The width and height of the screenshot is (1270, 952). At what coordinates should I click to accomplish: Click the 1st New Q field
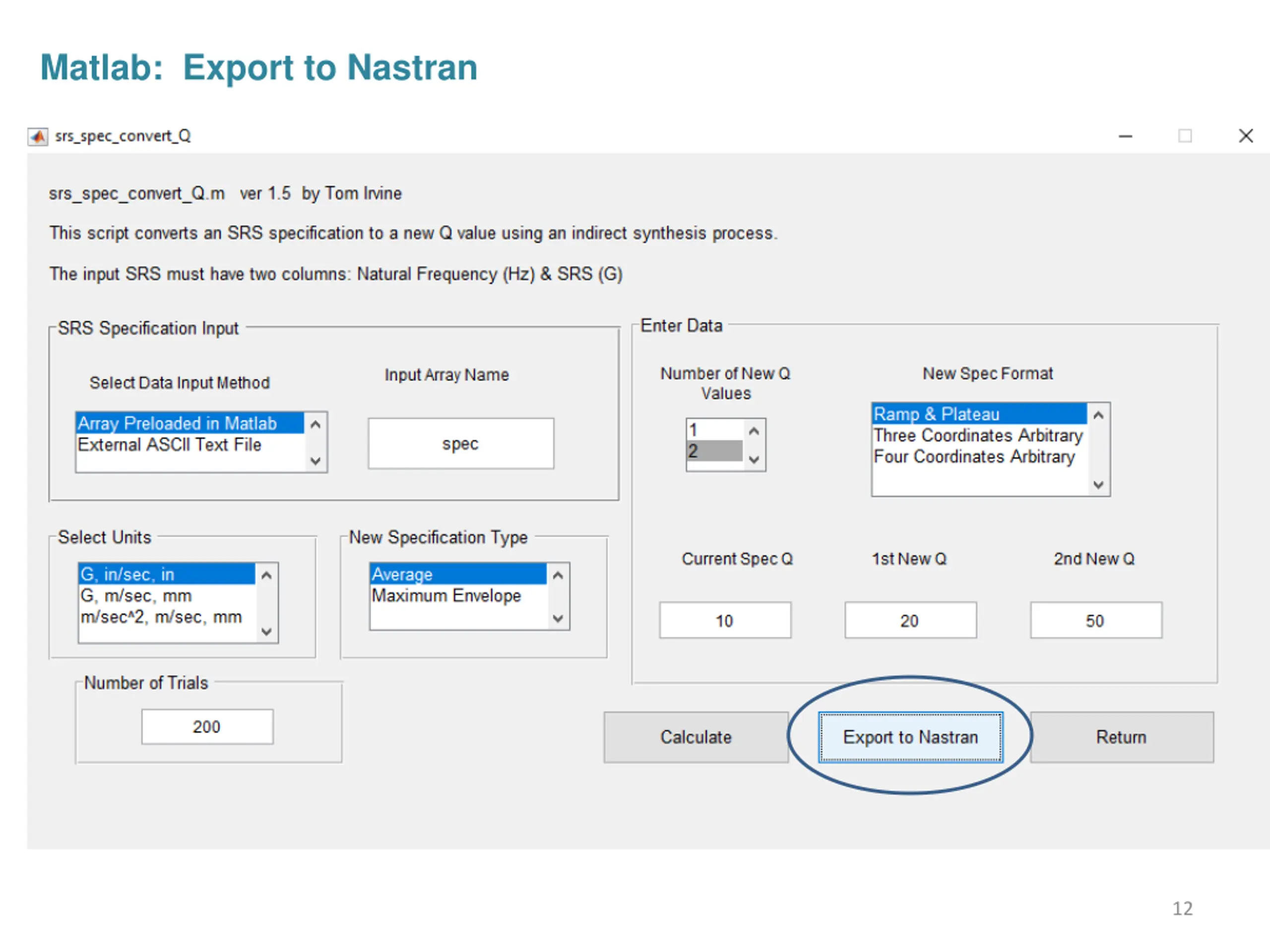911,620
